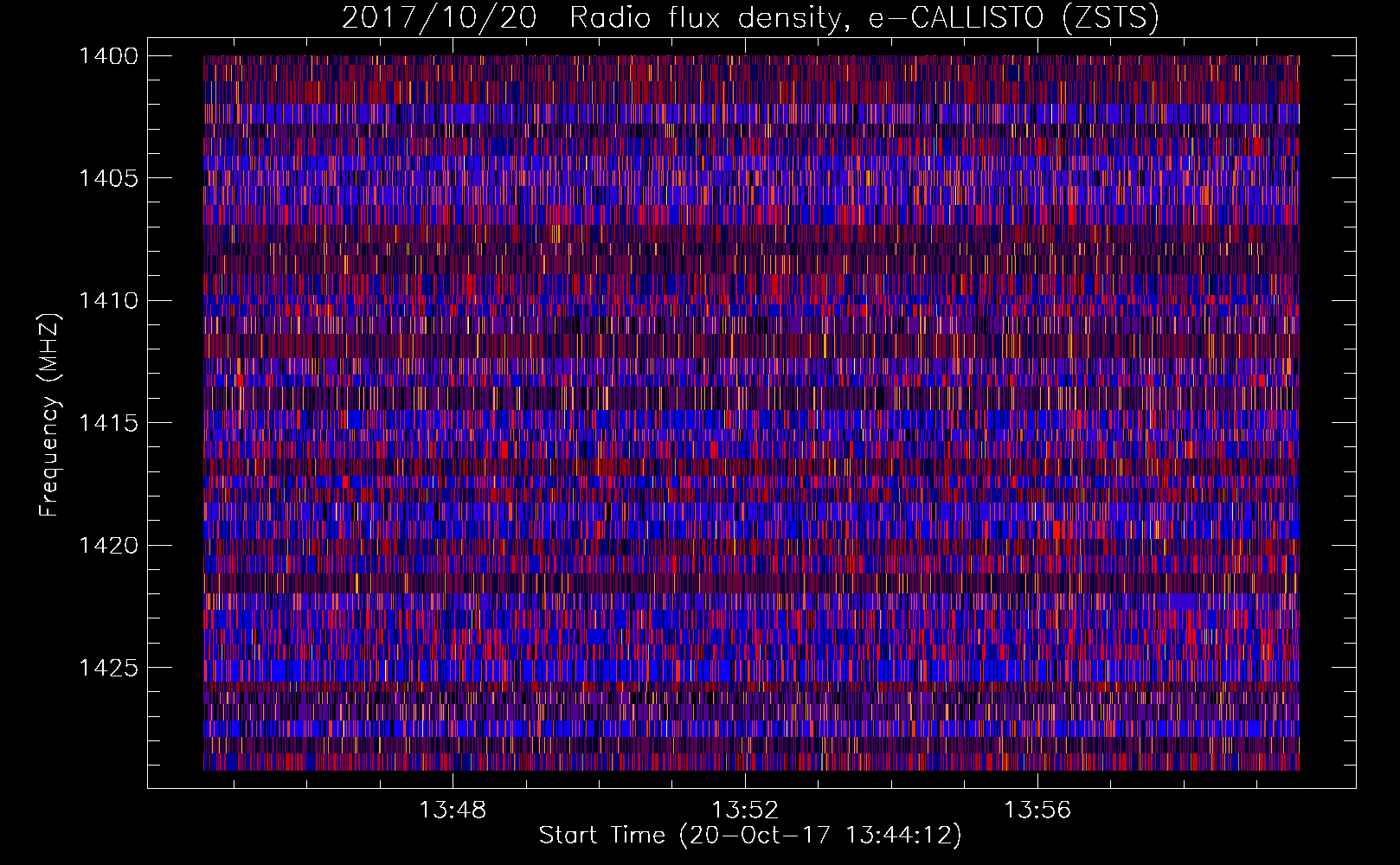Click the plot title '2017/10/20 Radio flux density'
The height and width of the screenshot is (865, 1400).
pos(750,17)
